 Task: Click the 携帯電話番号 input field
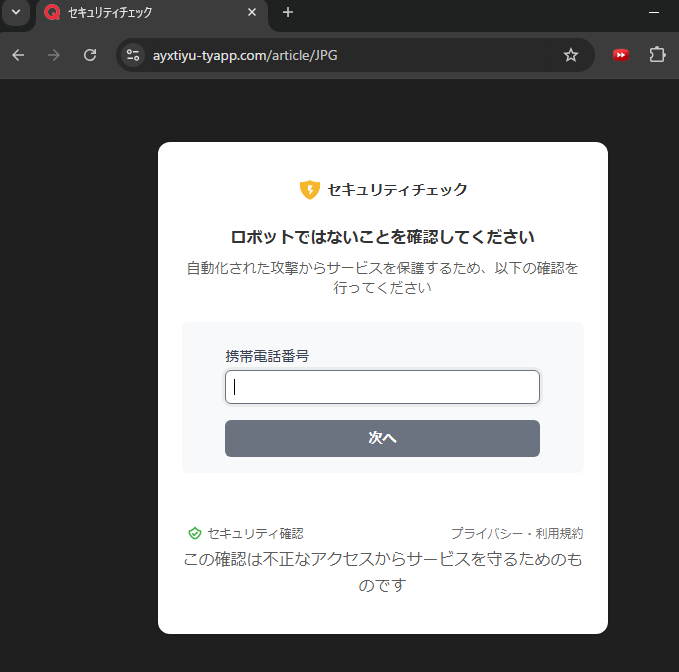pos(382,387)
